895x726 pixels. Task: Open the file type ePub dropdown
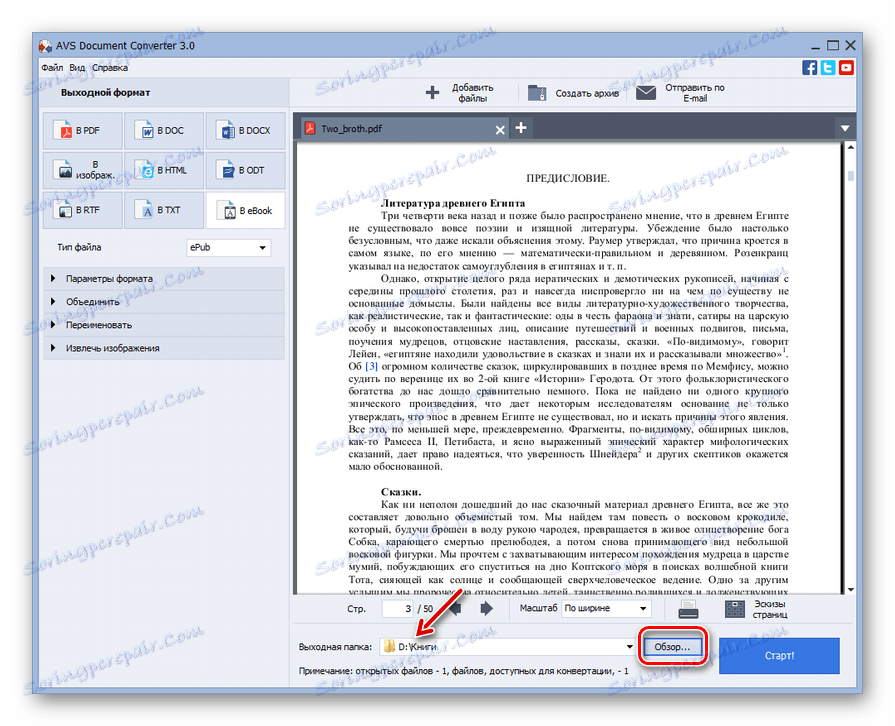point(228,247)
